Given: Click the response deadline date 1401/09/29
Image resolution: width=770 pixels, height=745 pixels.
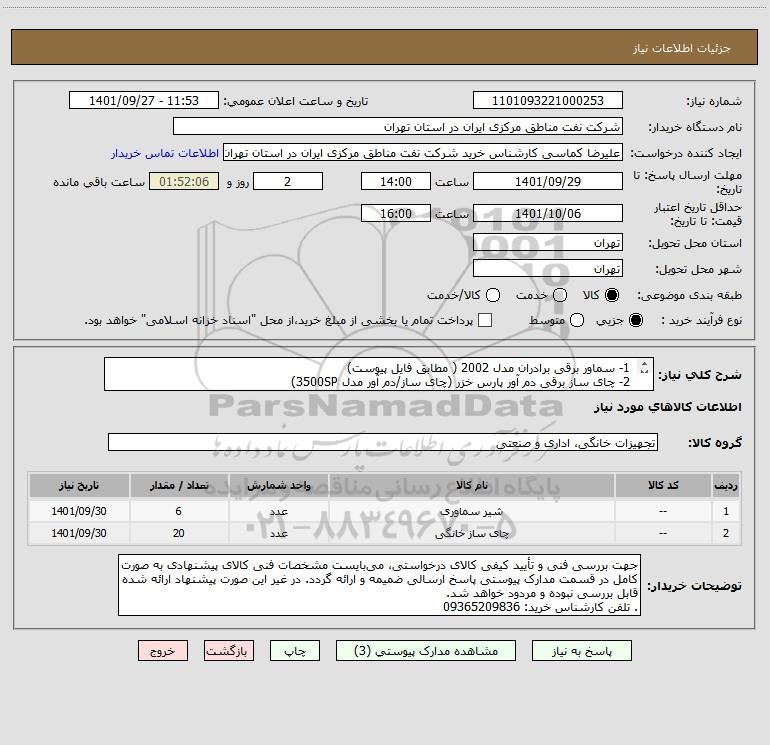Looking at the screenshot, I should point(548,181).
